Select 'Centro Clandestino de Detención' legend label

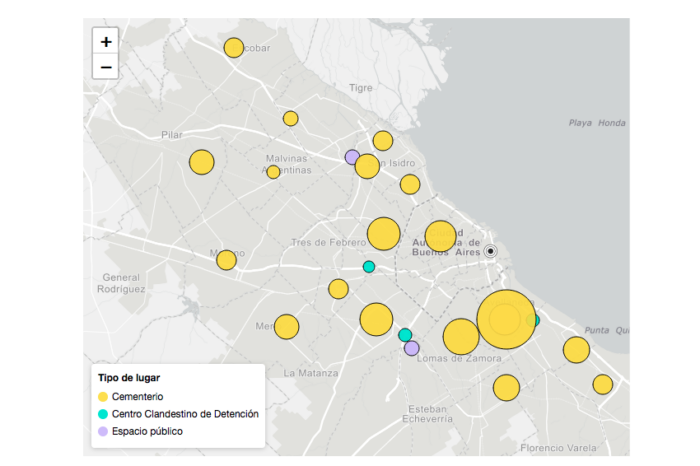pos(185,414)
